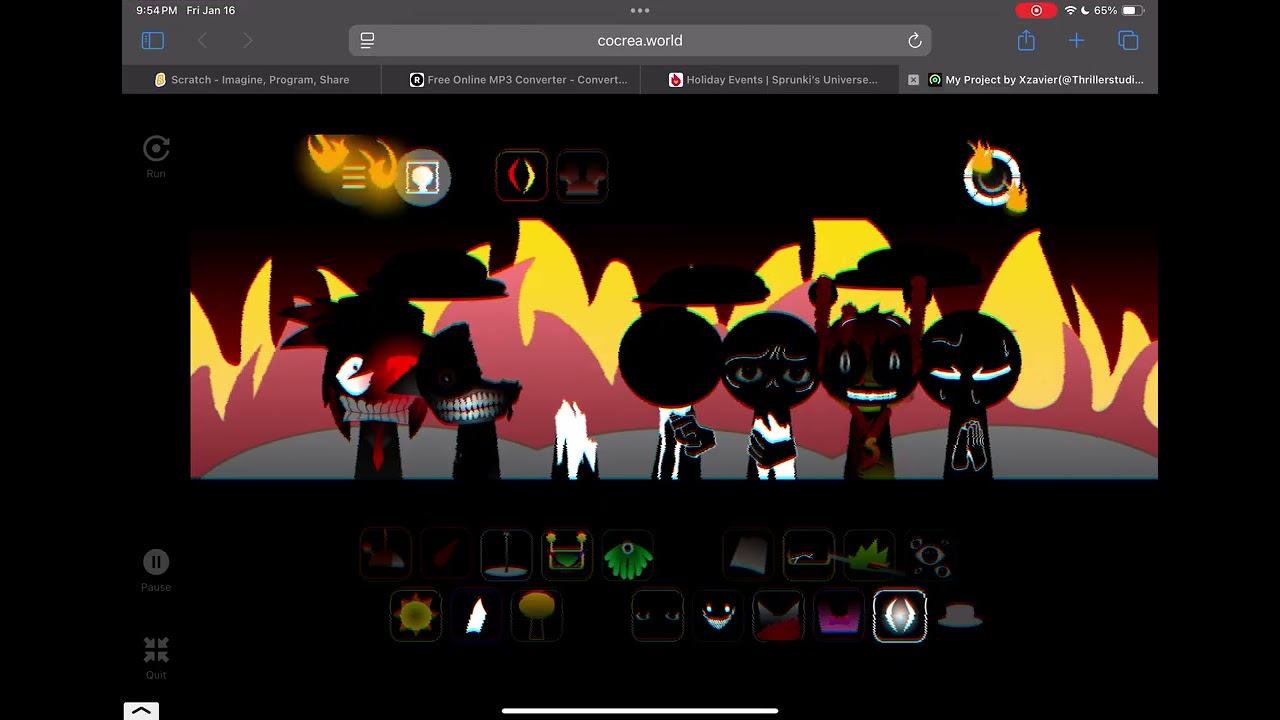Select the yellow tree icon

[x=537, y=615]
